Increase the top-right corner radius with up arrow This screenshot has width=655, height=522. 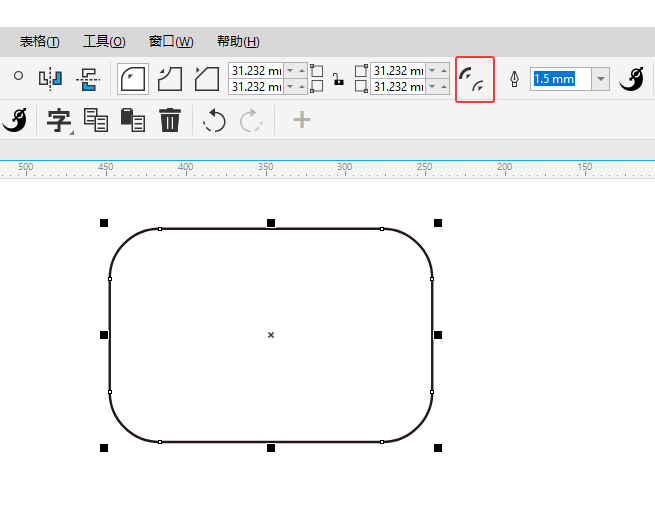(x=444, y=71)
